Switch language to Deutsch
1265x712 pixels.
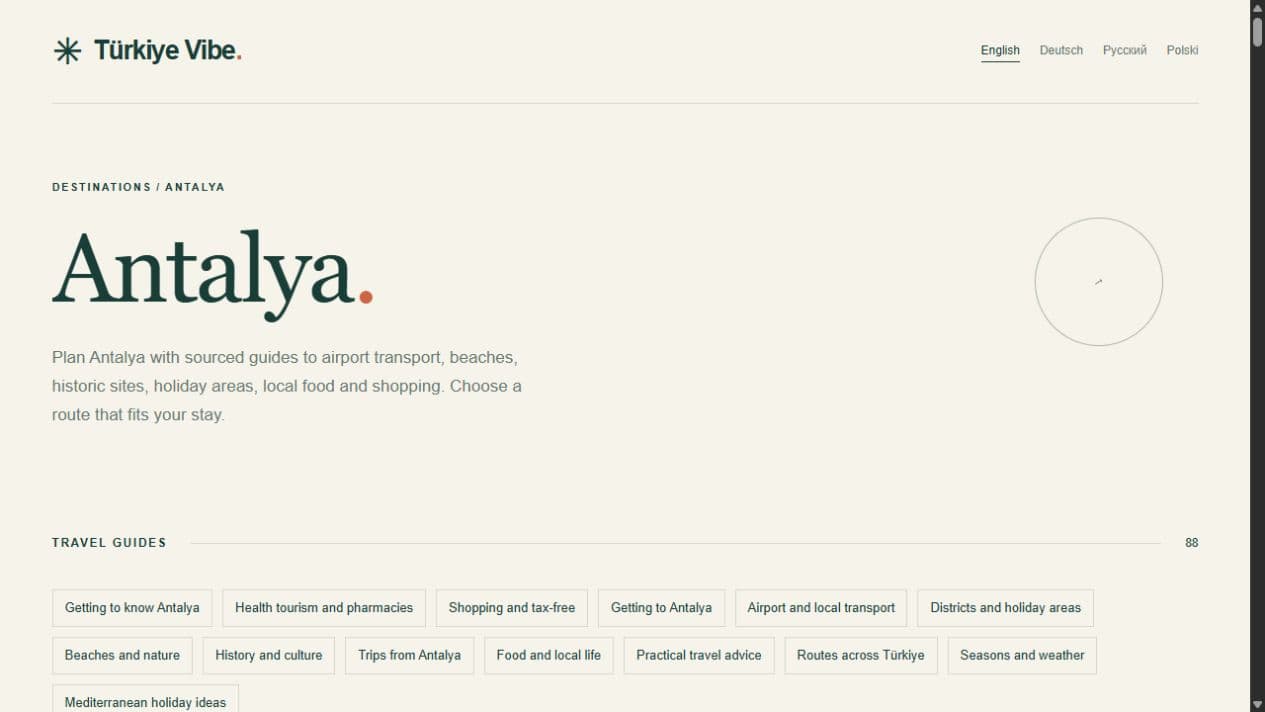(x=1061, y=50)
